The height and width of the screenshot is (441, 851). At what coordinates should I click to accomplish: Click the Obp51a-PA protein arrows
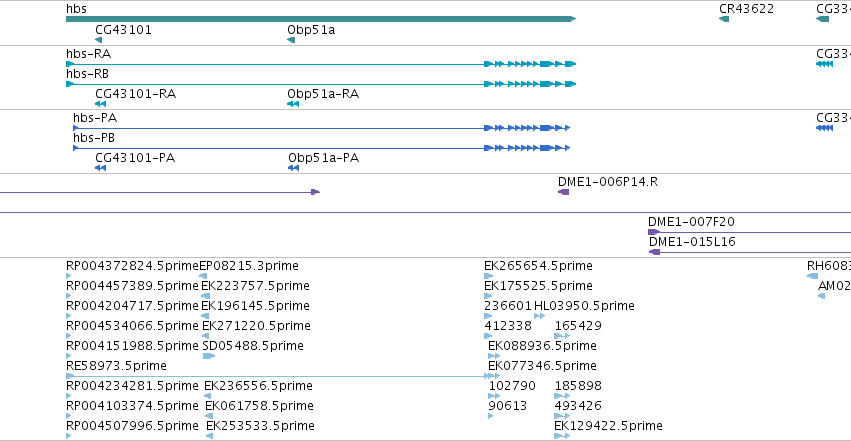[294, 168]
